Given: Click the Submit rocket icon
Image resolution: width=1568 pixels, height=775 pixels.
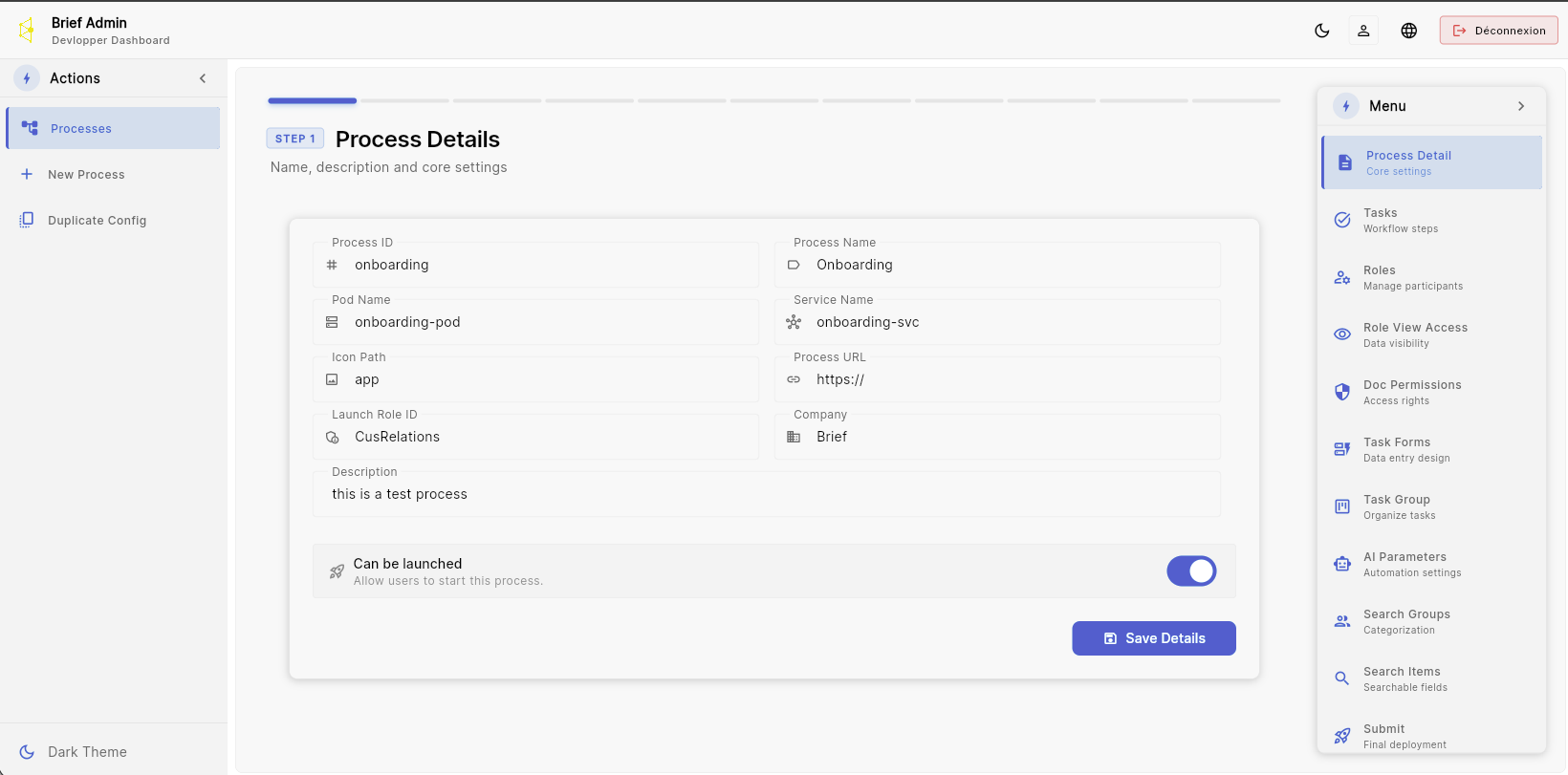Looking at the screenshot, I should pyautogui.click(x=1342, y=736).
